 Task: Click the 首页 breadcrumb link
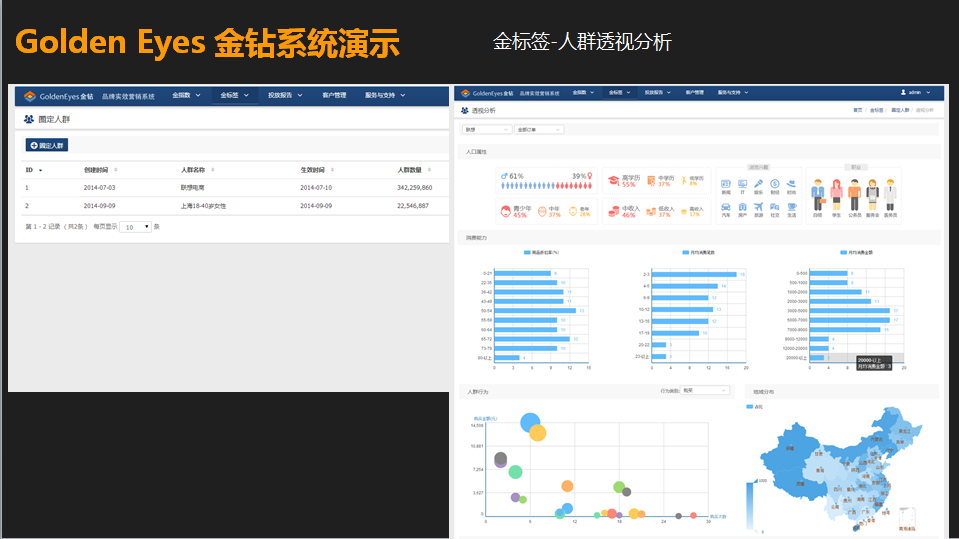click(857, 110)
